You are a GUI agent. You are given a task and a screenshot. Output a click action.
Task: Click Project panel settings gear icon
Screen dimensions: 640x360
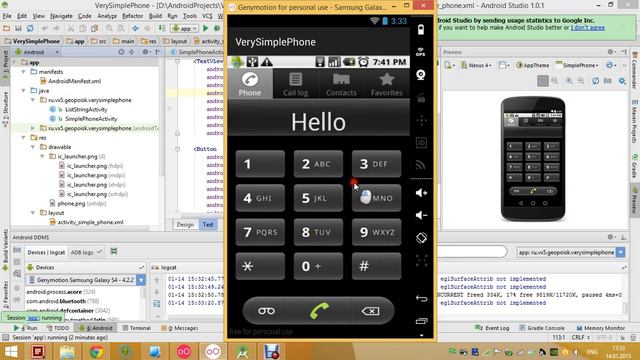[x=145, y=52]
